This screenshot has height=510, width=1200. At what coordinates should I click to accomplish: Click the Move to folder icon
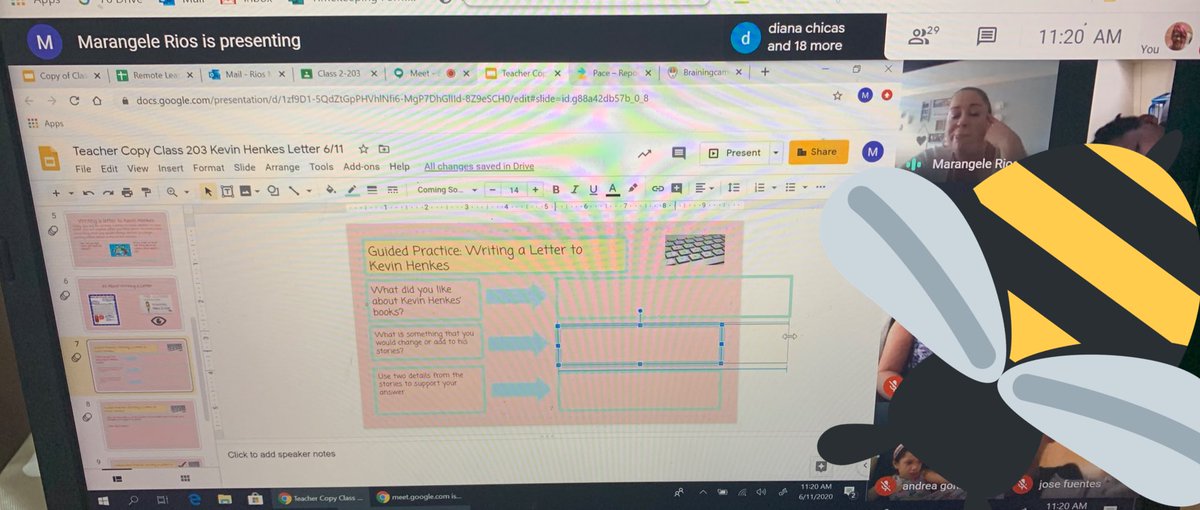[384, 150]
